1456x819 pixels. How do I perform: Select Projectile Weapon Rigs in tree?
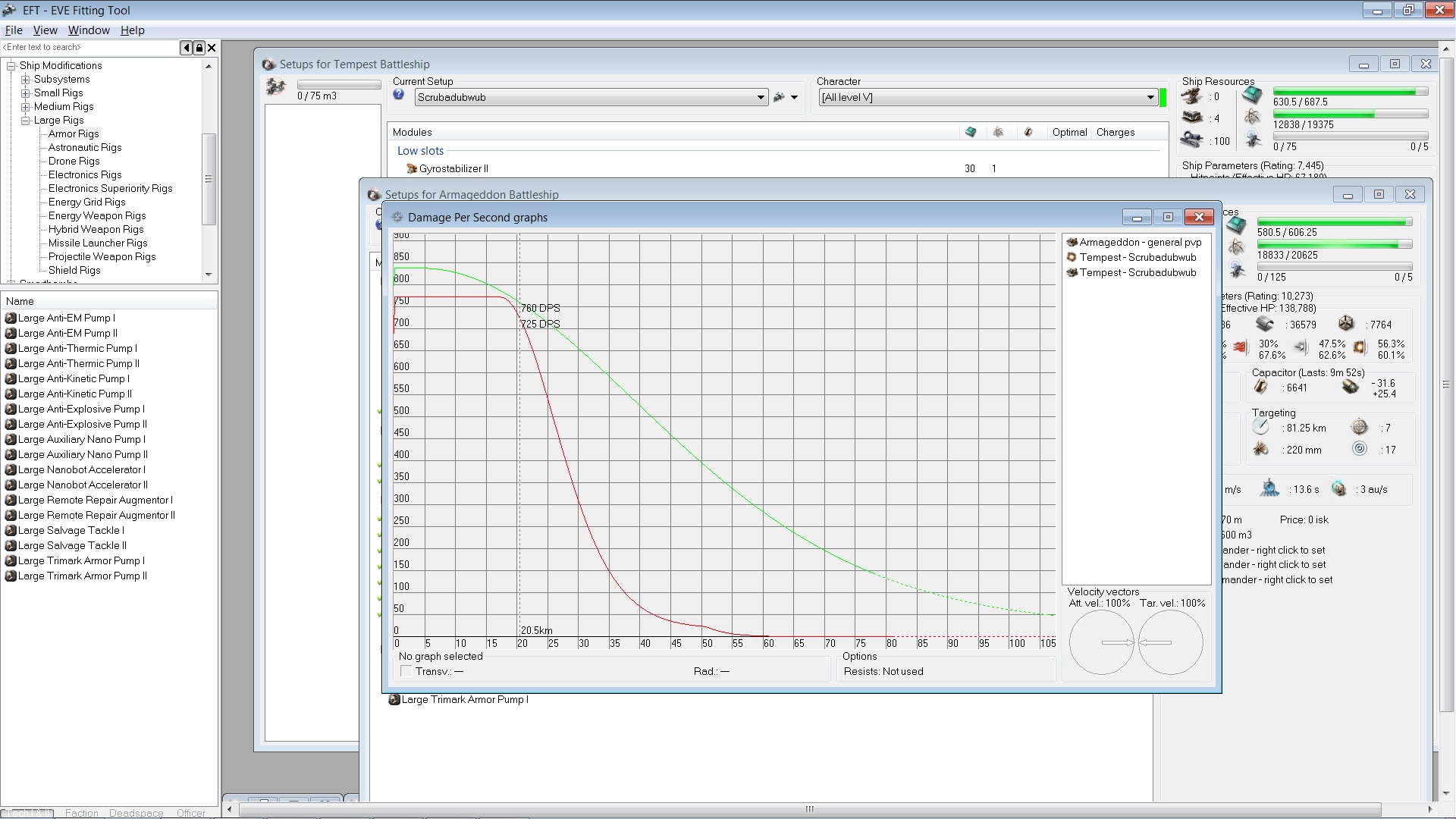[x=102, y=257]
